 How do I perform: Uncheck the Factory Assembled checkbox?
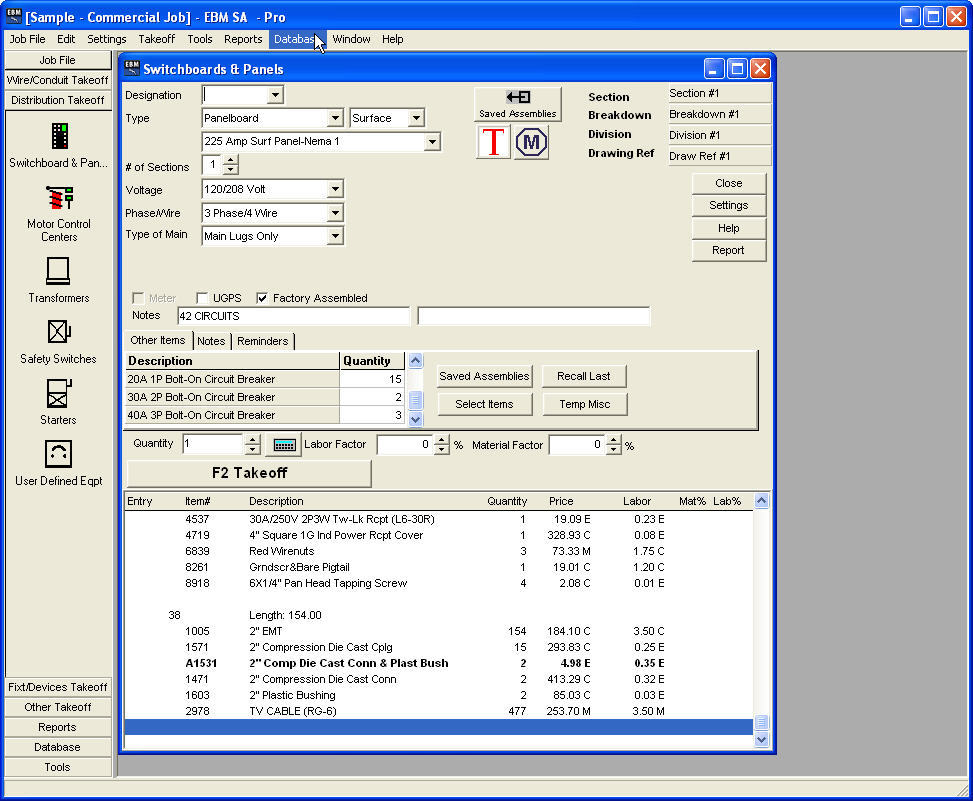(262, 298)
